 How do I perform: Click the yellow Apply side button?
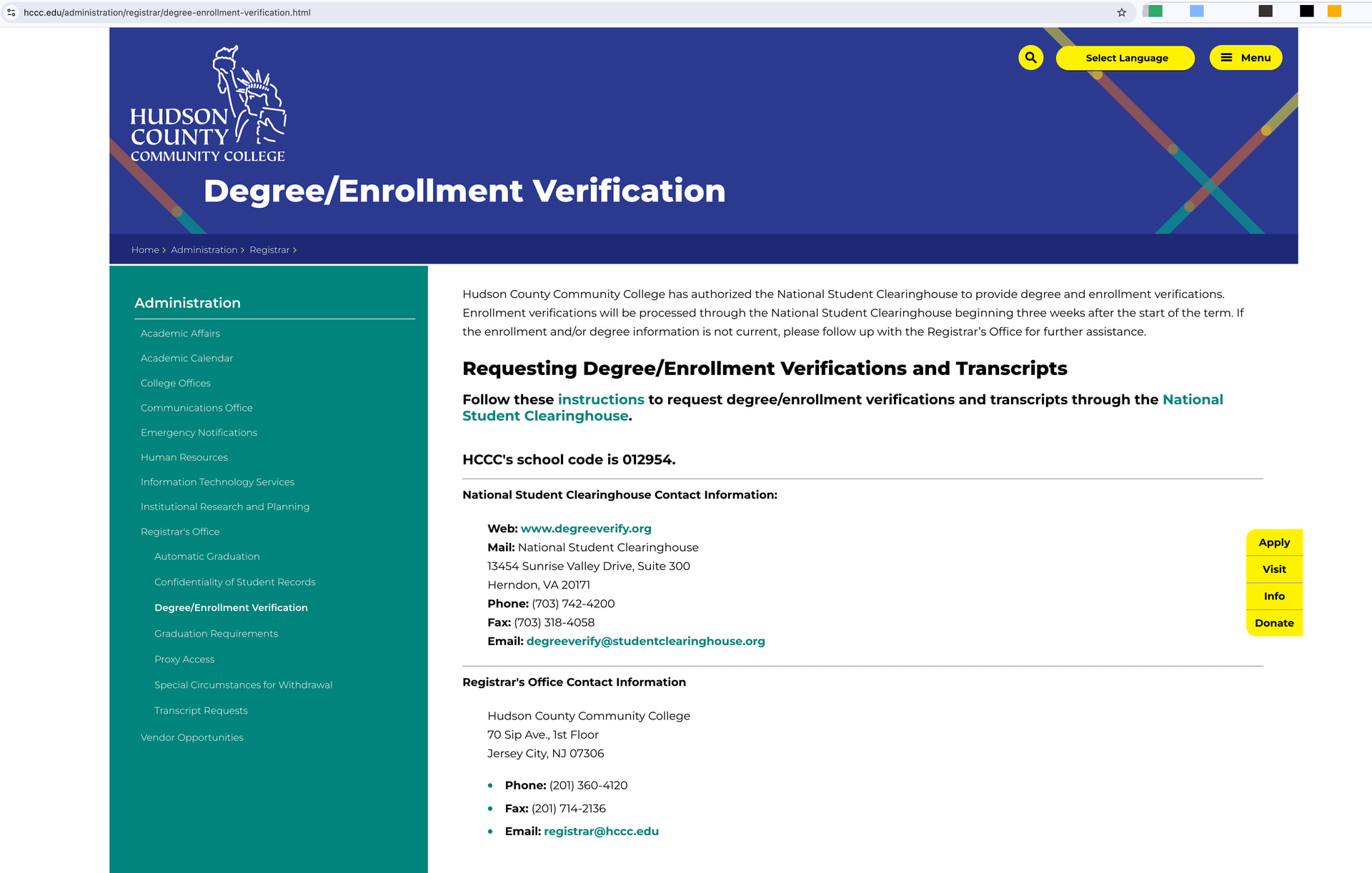(1274, 542)
